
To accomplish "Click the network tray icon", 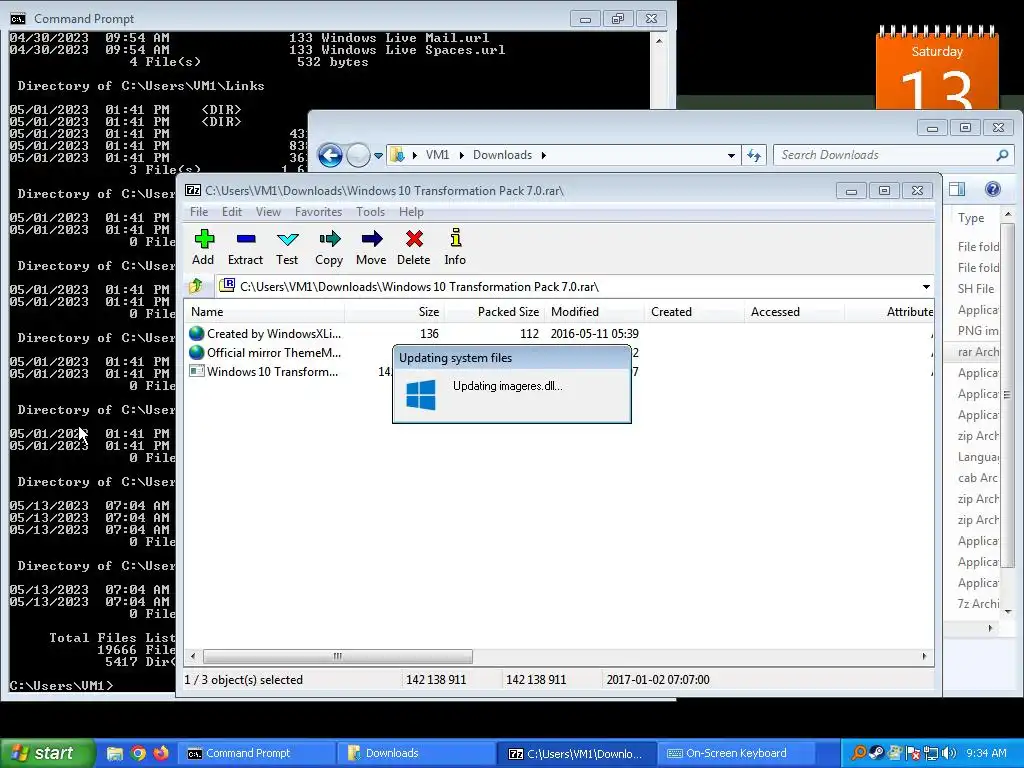I will 931,753.
